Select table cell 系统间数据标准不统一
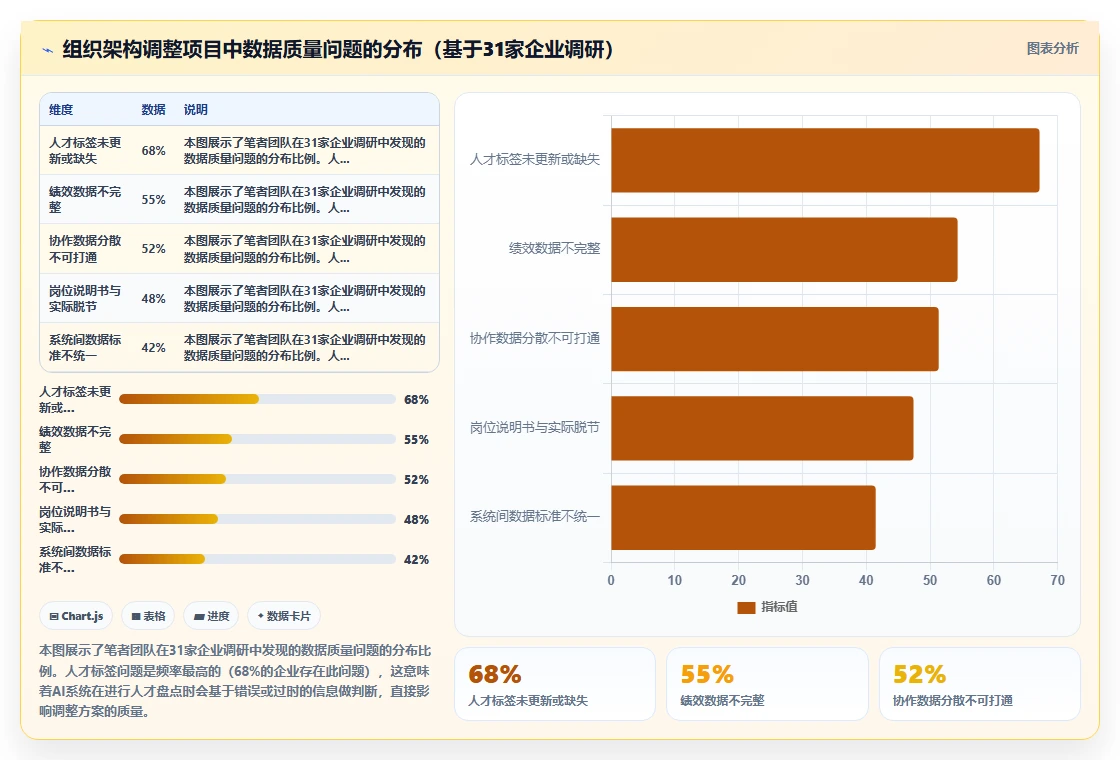Screen dimensions: 1120x760 coord(85,347)
